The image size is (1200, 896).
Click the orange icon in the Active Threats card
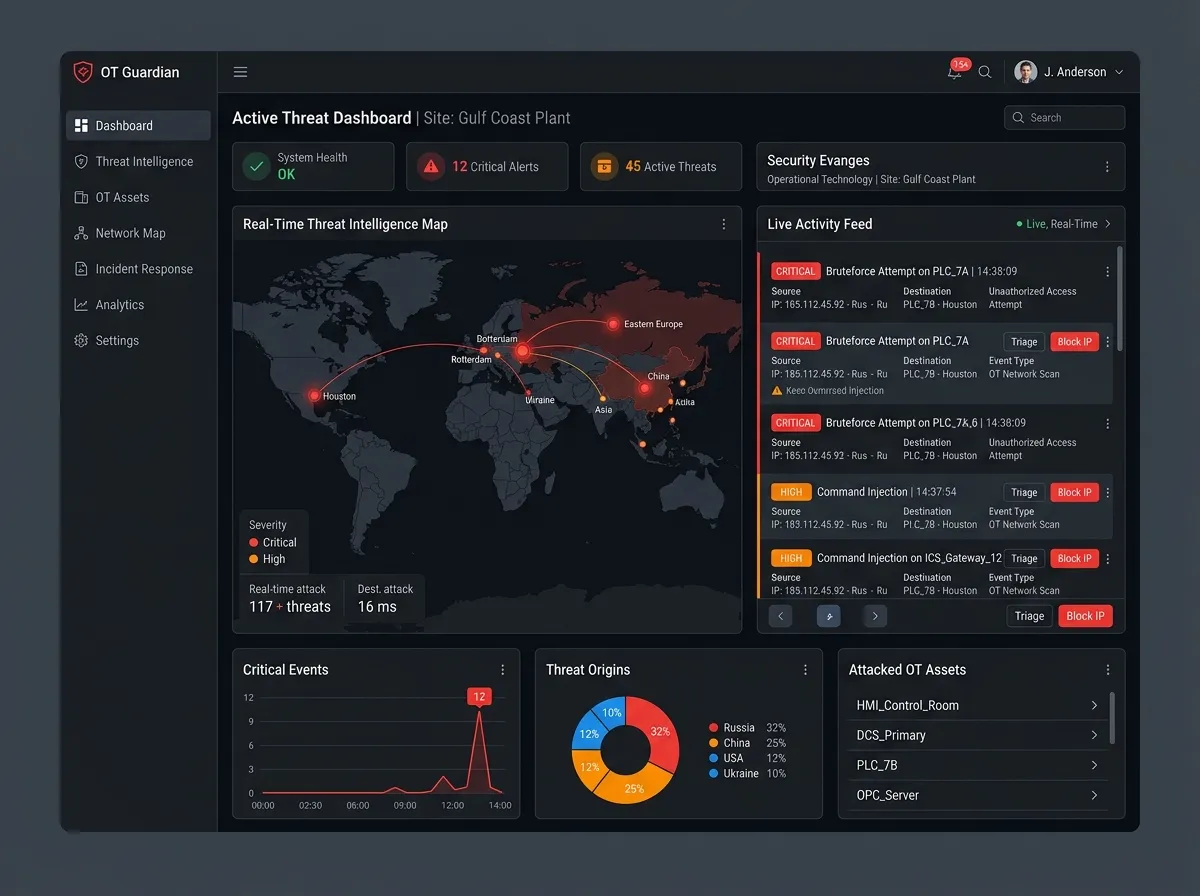click(x=604, y=167)
